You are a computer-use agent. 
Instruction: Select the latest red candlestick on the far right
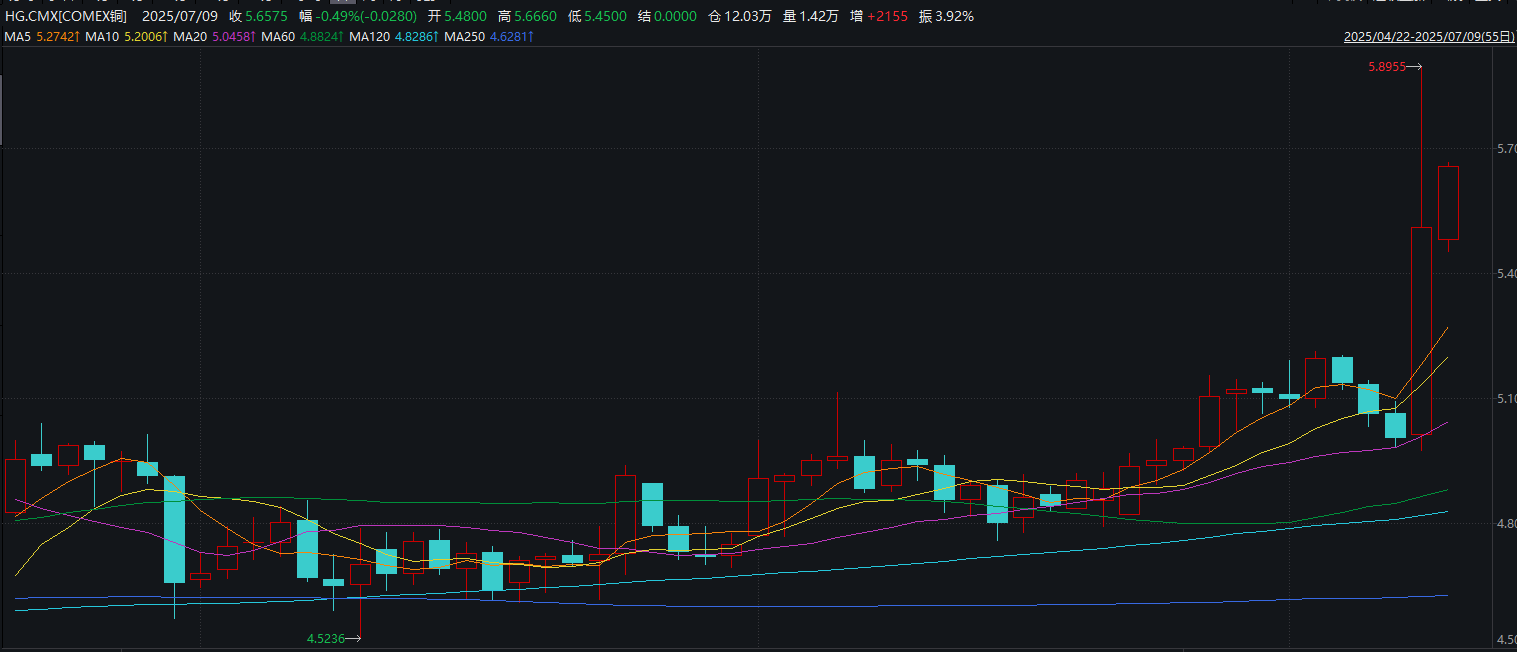(x=1448, y=203)
